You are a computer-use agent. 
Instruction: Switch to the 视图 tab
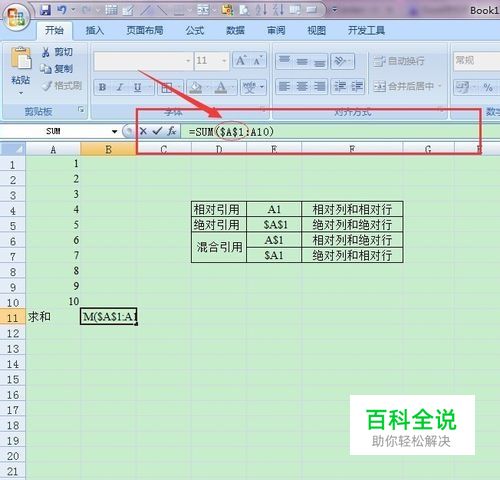click(x=316, y=30)
